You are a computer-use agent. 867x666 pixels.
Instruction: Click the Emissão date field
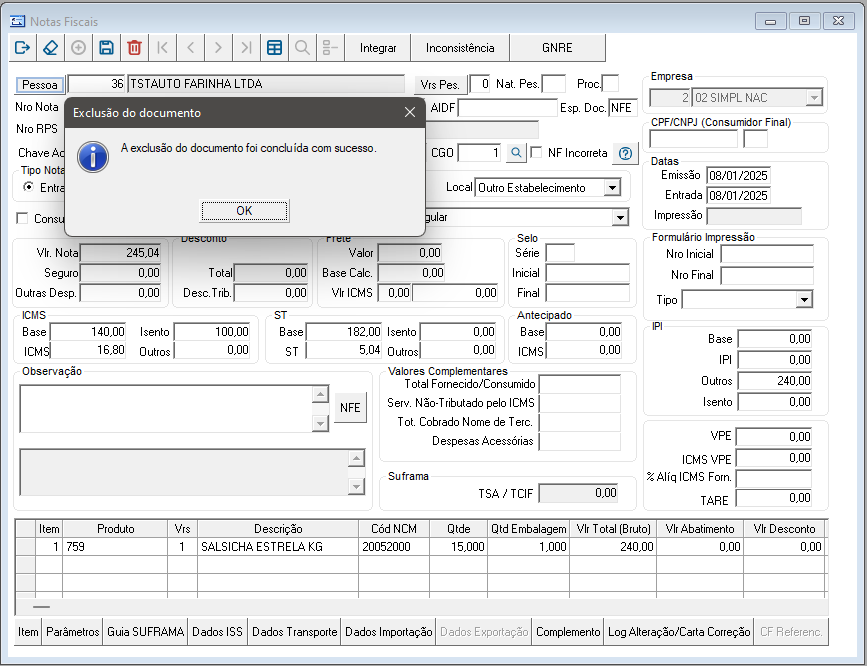click(738, 176)
